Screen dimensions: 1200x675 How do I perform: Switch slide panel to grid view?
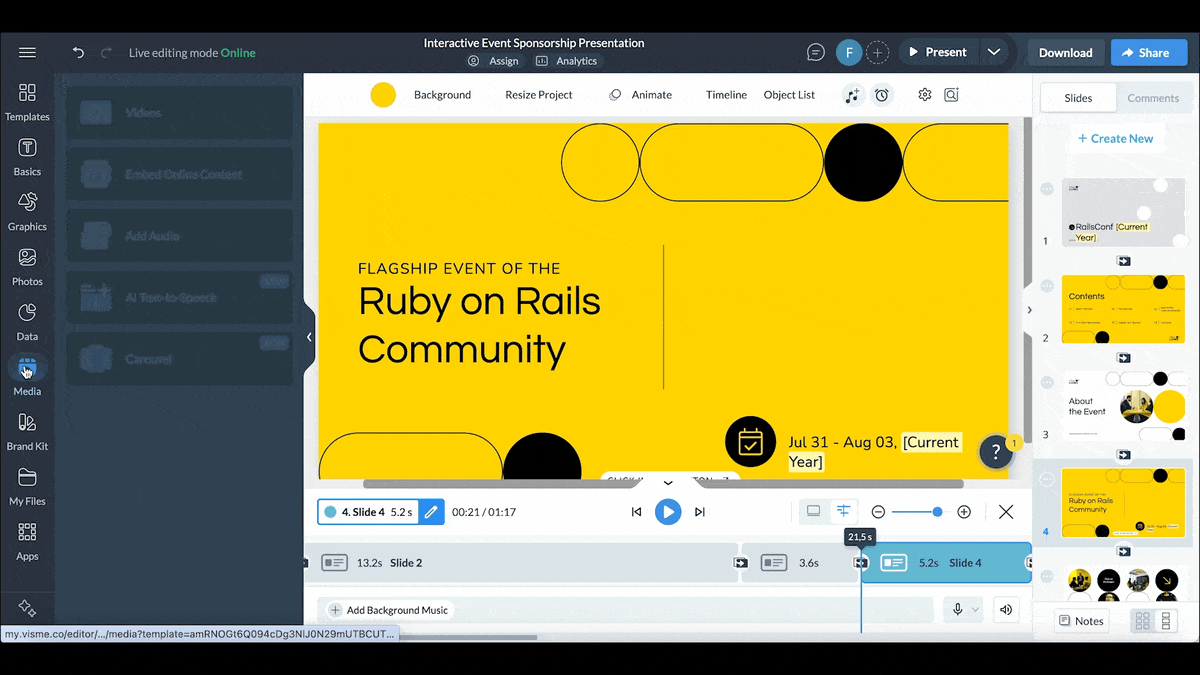pos(1142,621)
